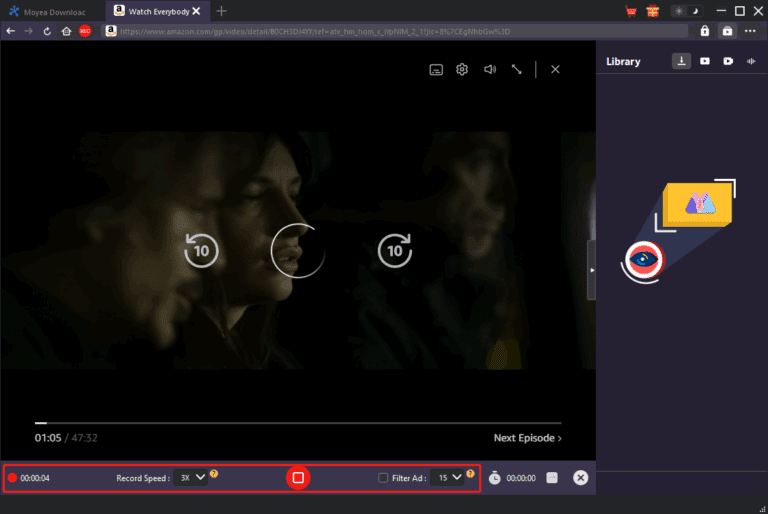The width and height of the screenshot is (768, 514).
Task: Stop the recording with the red stop button
Action: point(298,478)
